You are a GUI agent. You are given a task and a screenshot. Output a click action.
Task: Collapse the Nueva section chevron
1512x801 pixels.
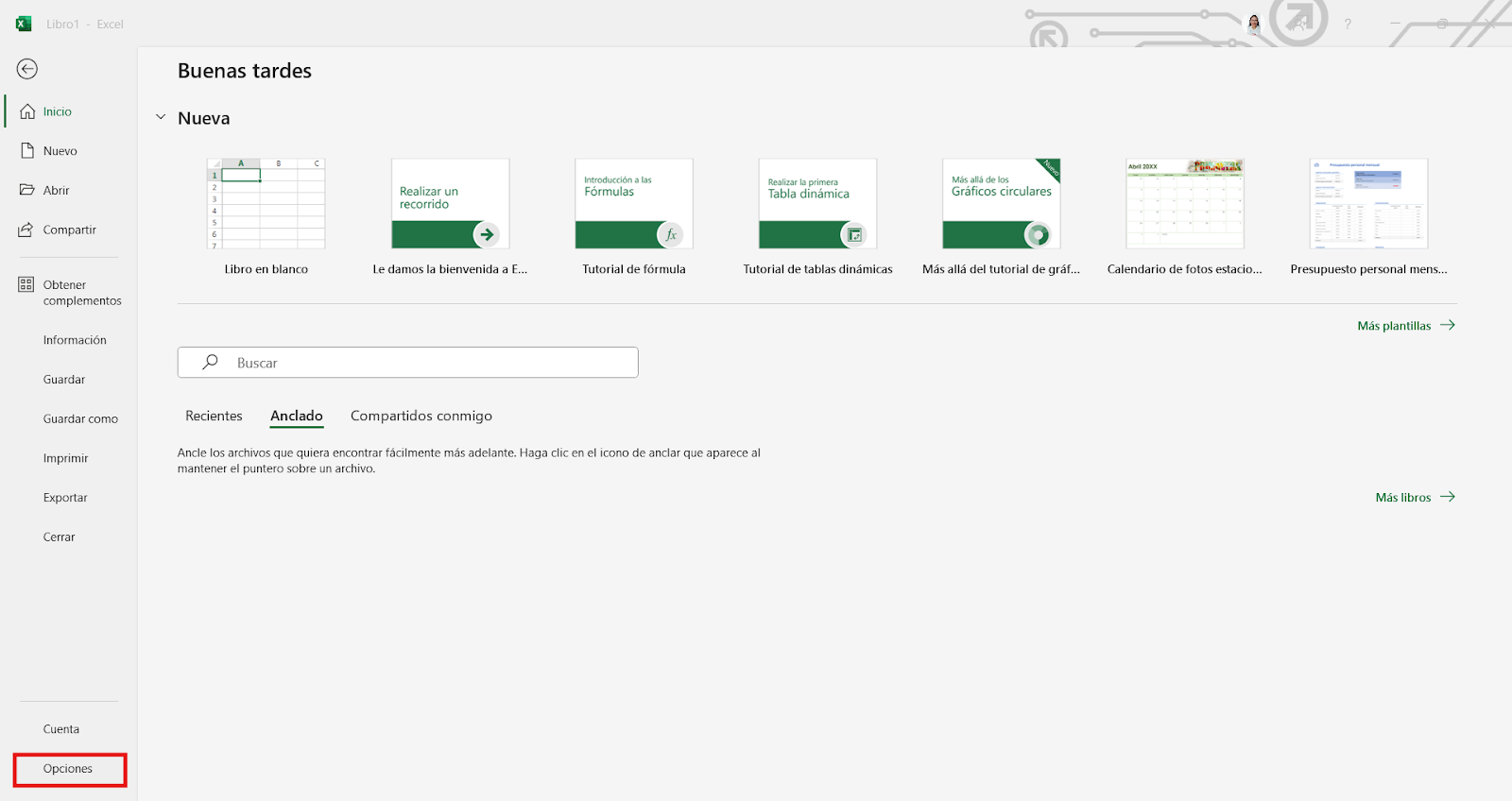click(161, 118)
